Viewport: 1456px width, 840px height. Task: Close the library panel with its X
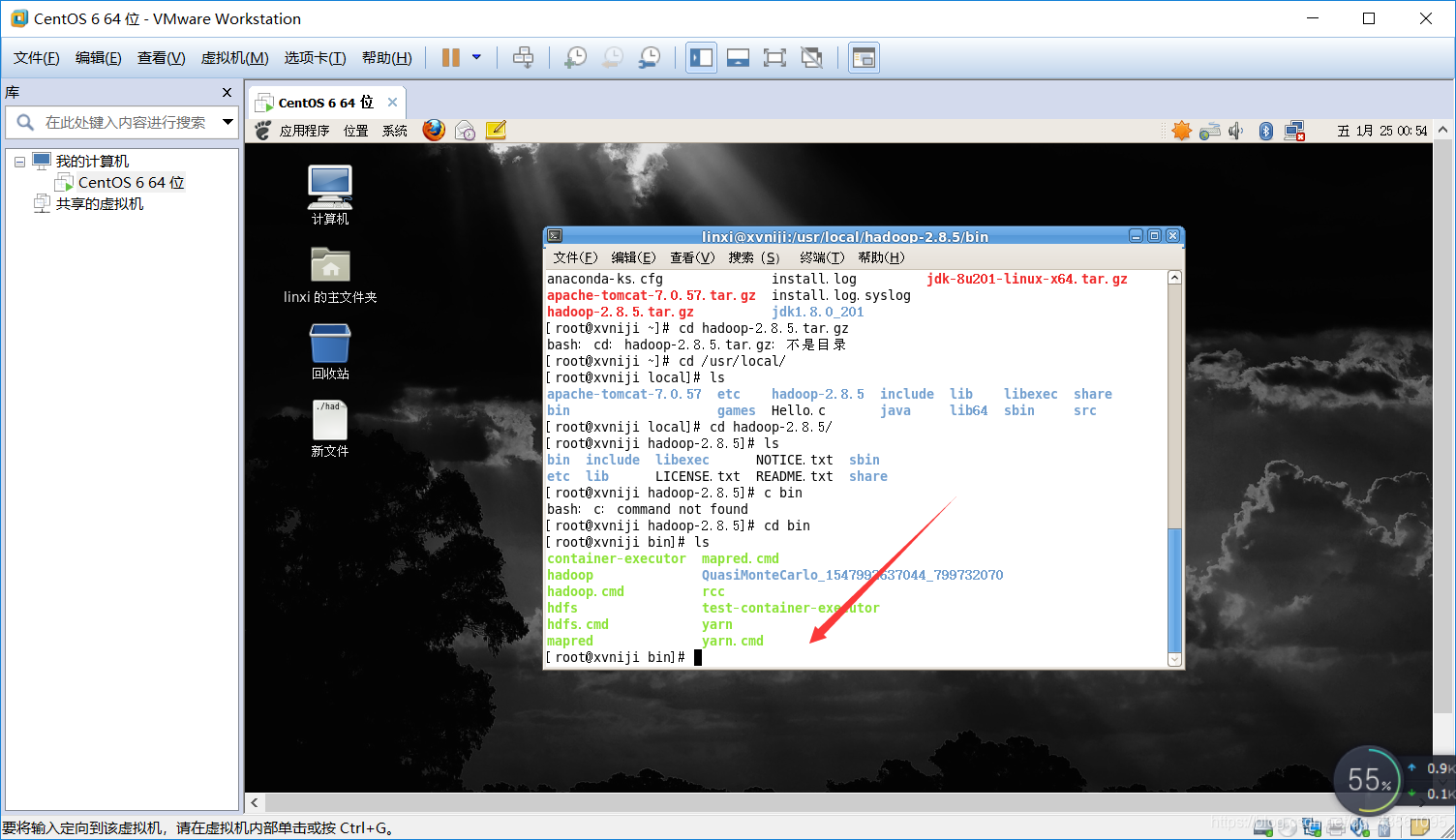(x=227, y=93)
